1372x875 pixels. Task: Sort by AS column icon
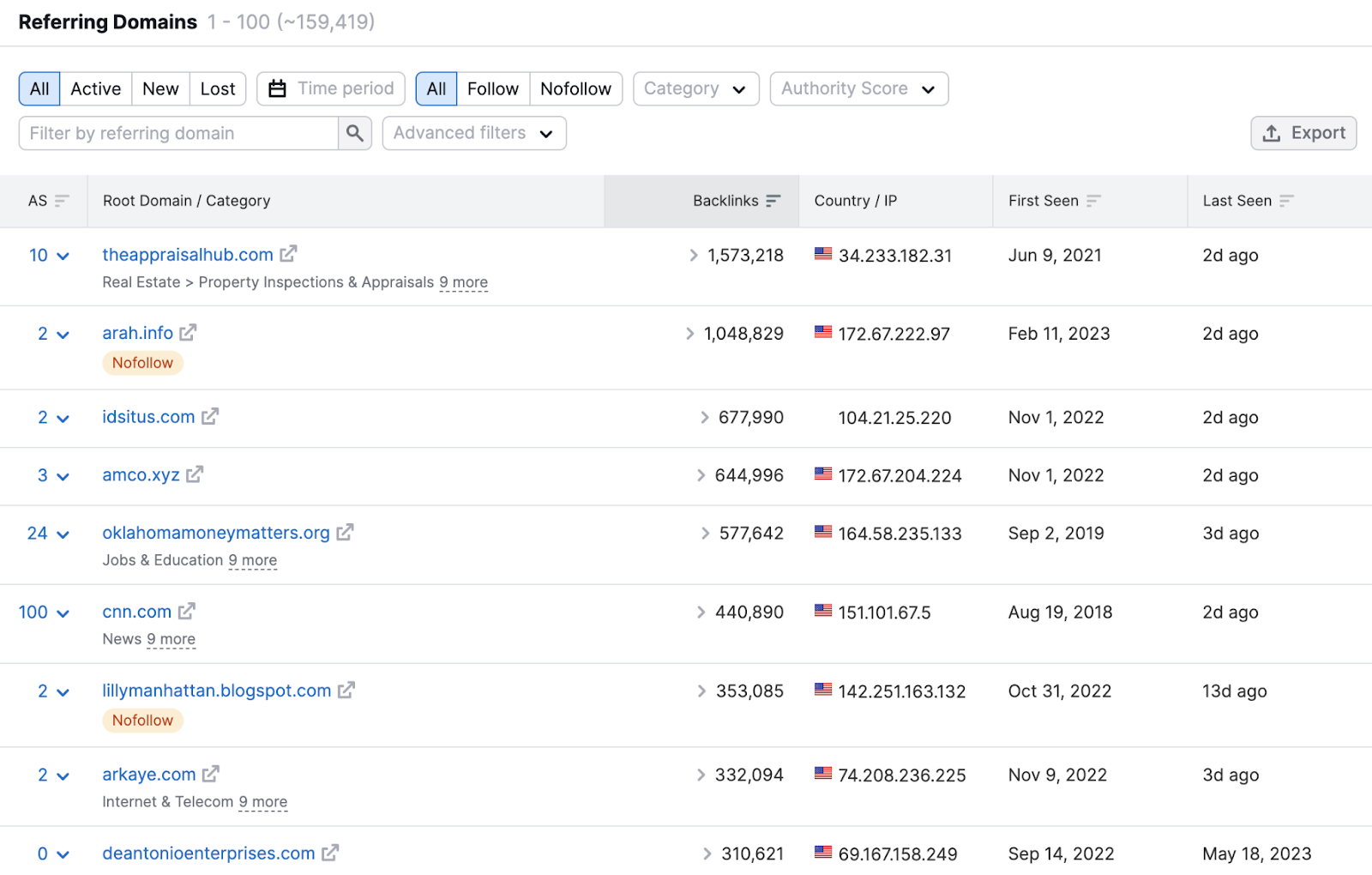pos(62,201)
